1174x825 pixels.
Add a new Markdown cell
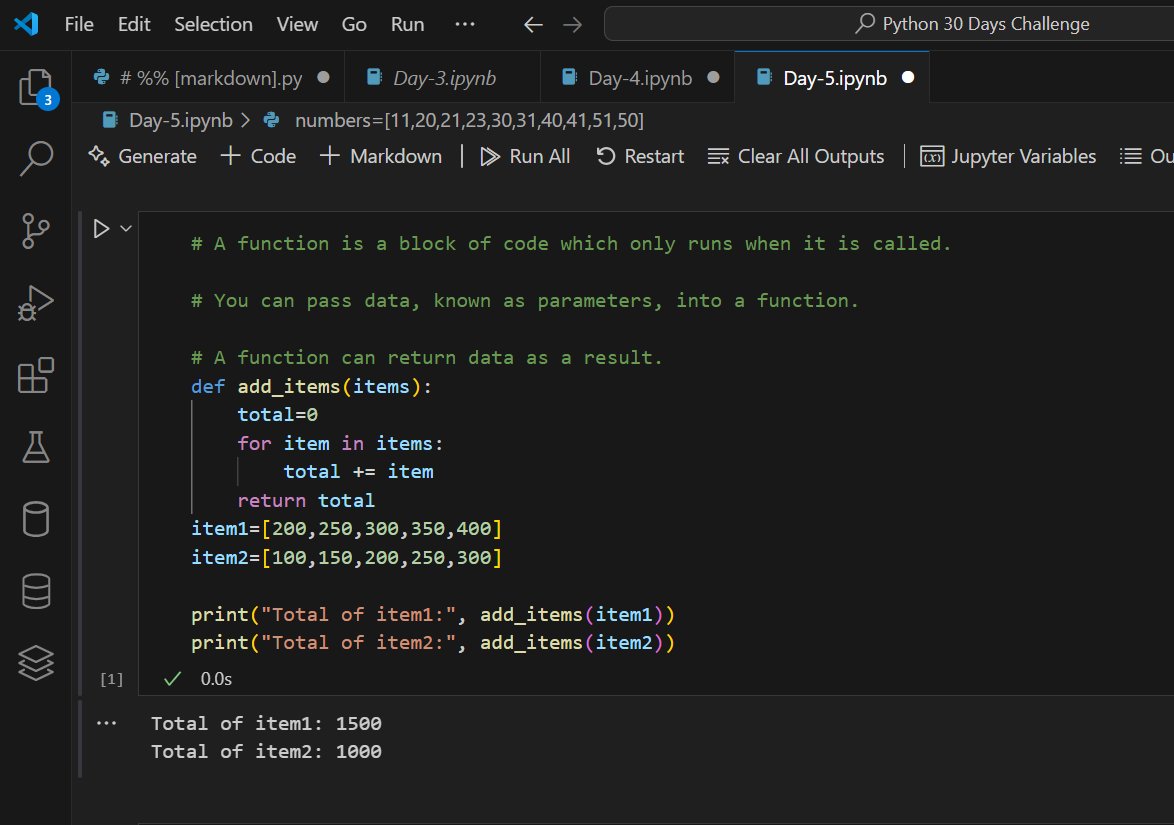381,156
